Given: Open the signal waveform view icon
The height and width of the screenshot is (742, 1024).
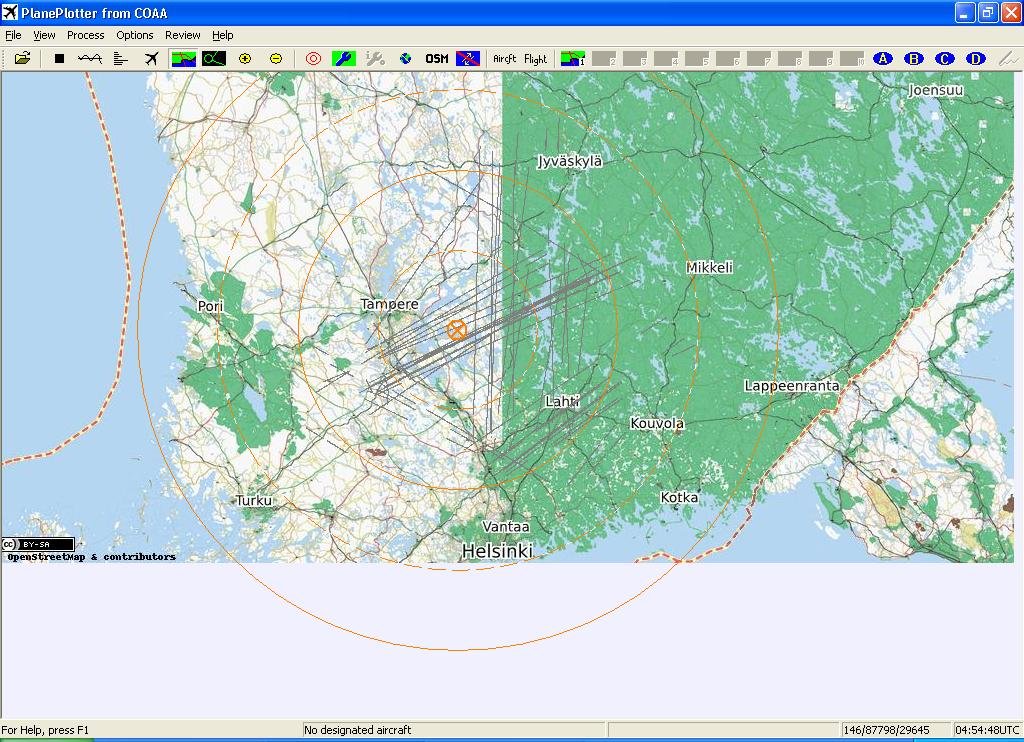Looking at the screenshot, I should pyautogui.click(x=90, y=59).
